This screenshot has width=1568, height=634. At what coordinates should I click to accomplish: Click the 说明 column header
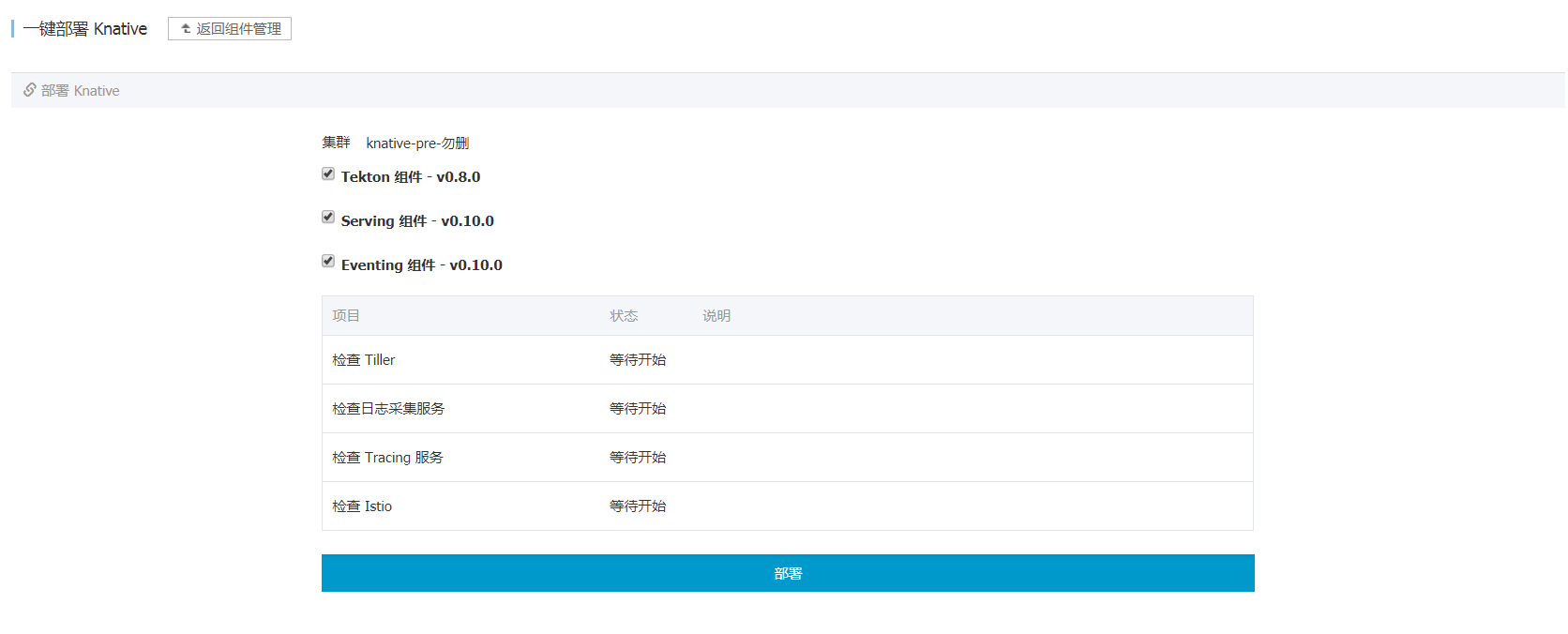[x=716, y=316]
